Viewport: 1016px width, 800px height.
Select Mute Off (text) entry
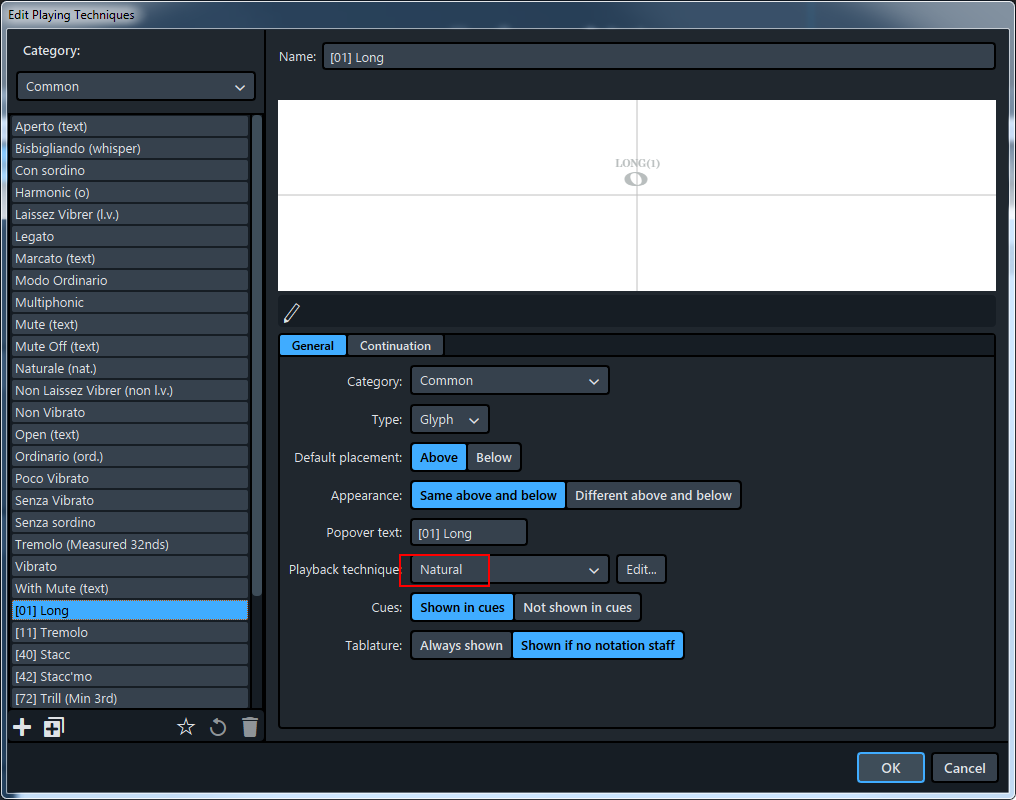point(130,347)
